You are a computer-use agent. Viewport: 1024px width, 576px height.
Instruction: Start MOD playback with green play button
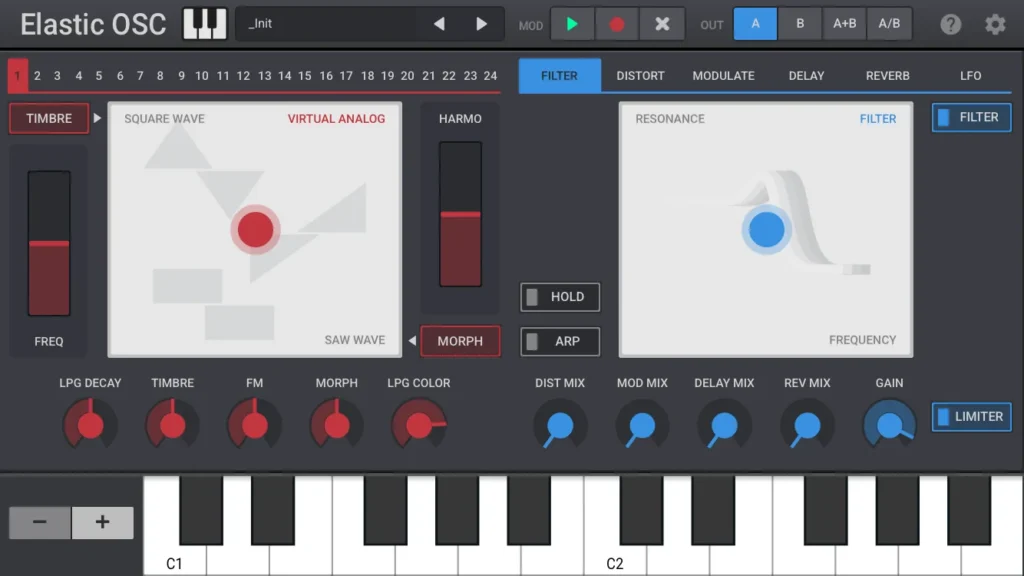tap(572, 24)
